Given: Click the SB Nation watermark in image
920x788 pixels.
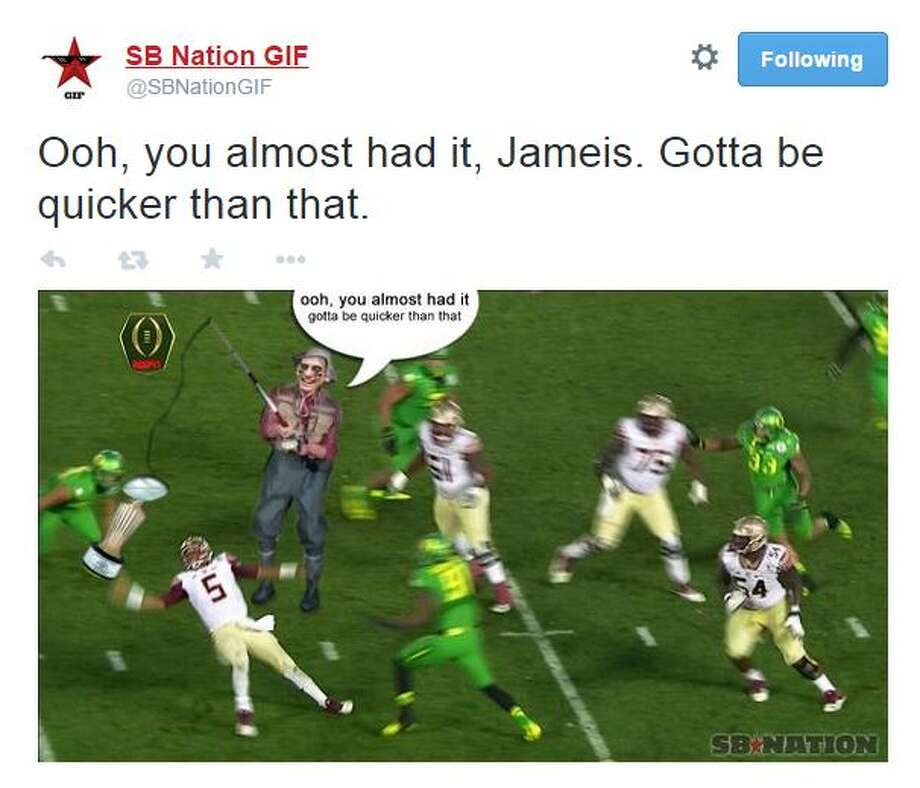Looking at the screenshot, I should point(794,745).
